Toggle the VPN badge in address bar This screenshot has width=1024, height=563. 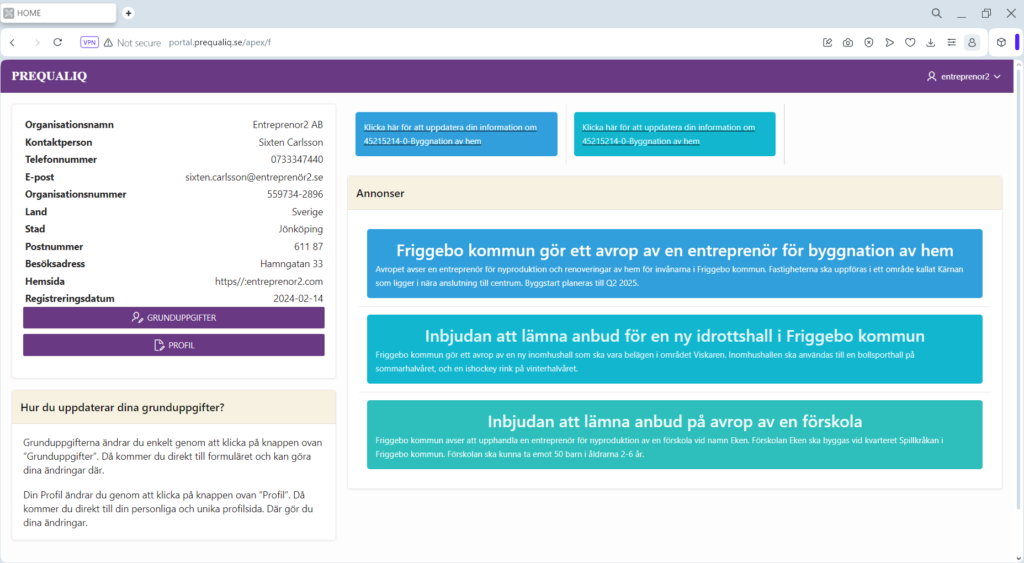tap(89, 43)
